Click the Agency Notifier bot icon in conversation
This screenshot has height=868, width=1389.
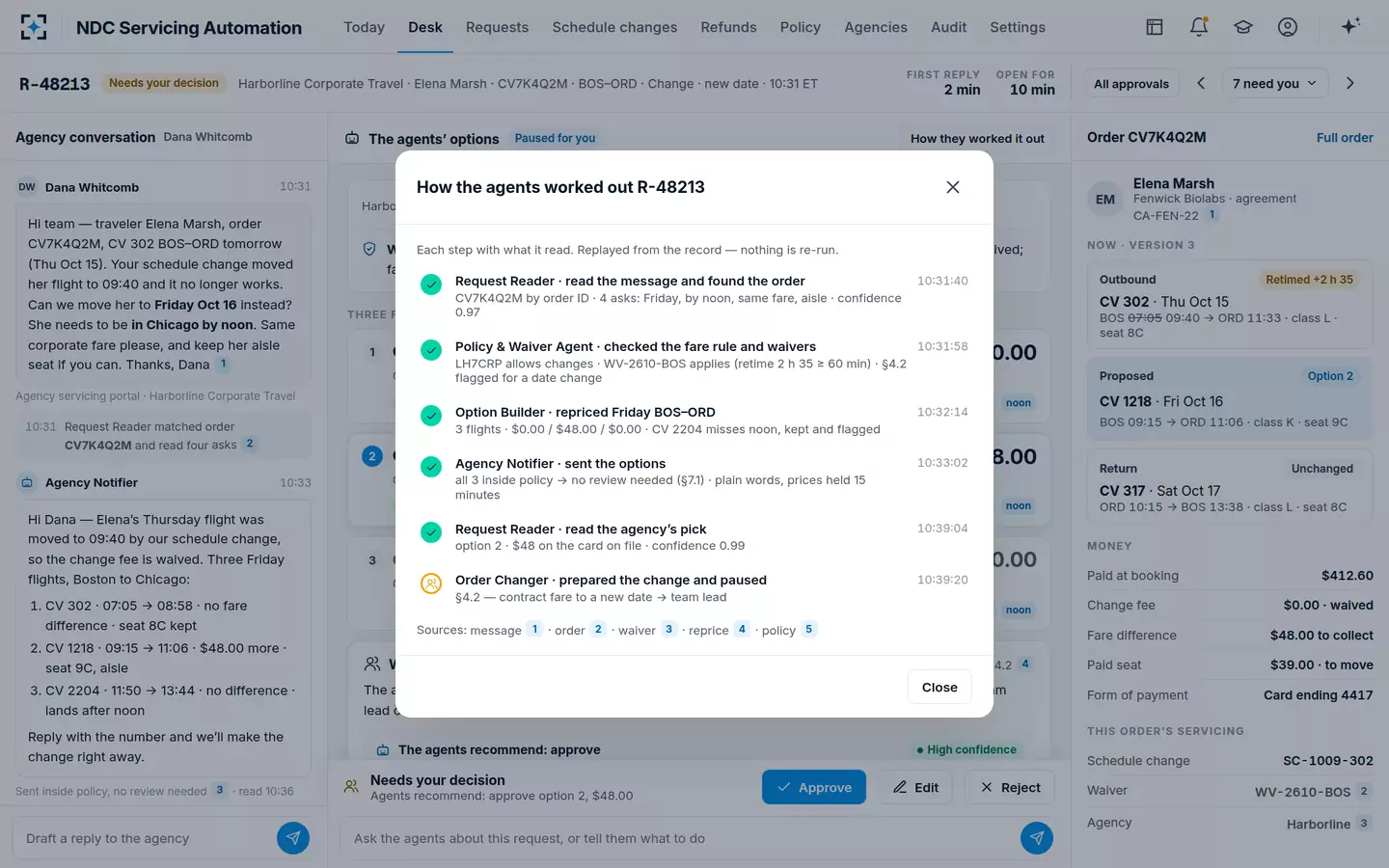pyautogui.click(x=27, y=482)
